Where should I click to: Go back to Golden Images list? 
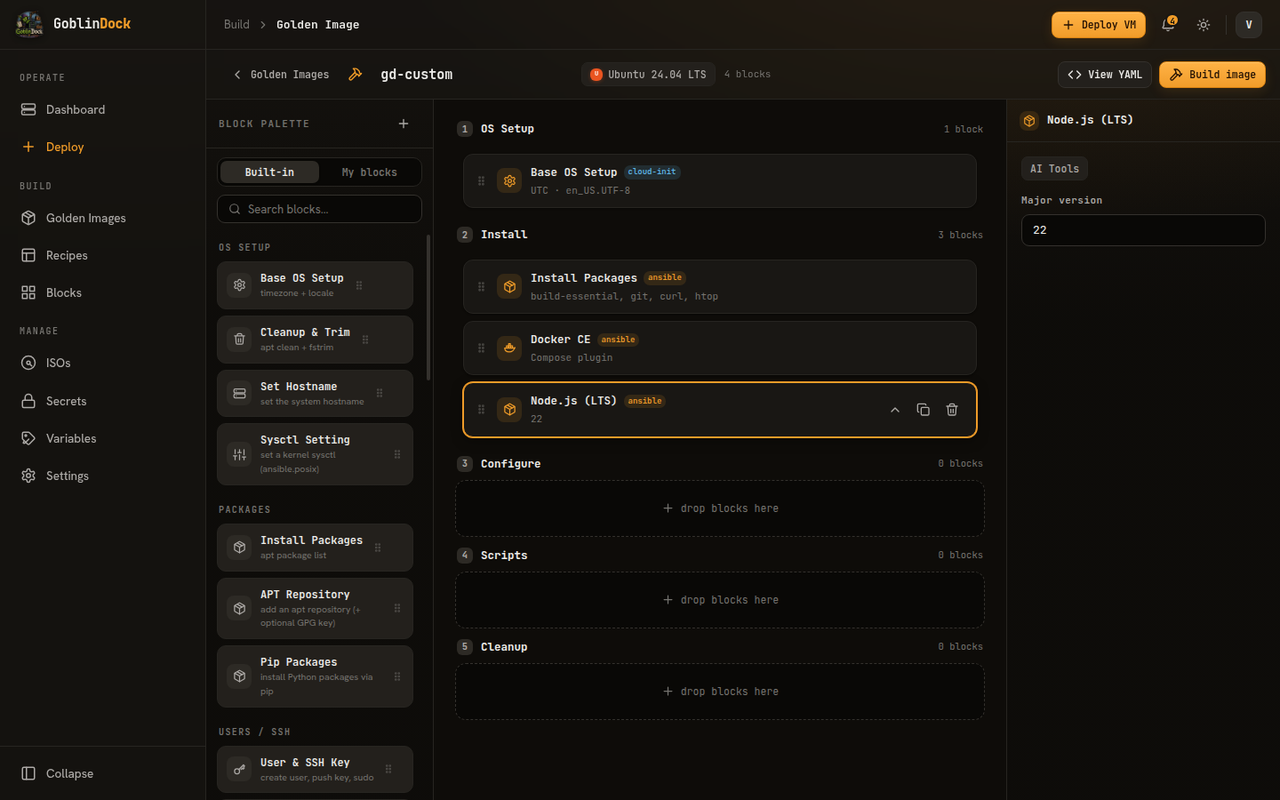281,75
